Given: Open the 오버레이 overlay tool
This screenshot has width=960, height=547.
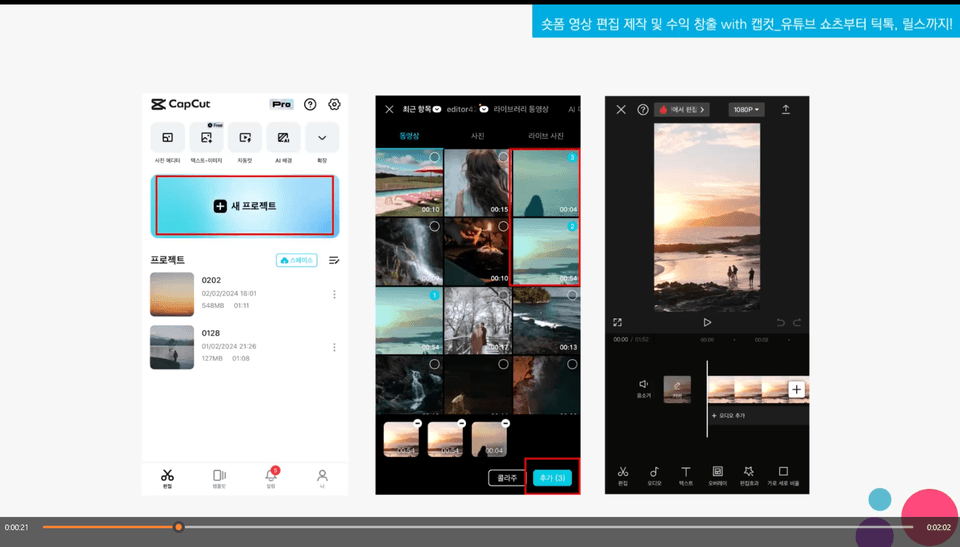Looking at the screenshot, I should click(717, 472).
